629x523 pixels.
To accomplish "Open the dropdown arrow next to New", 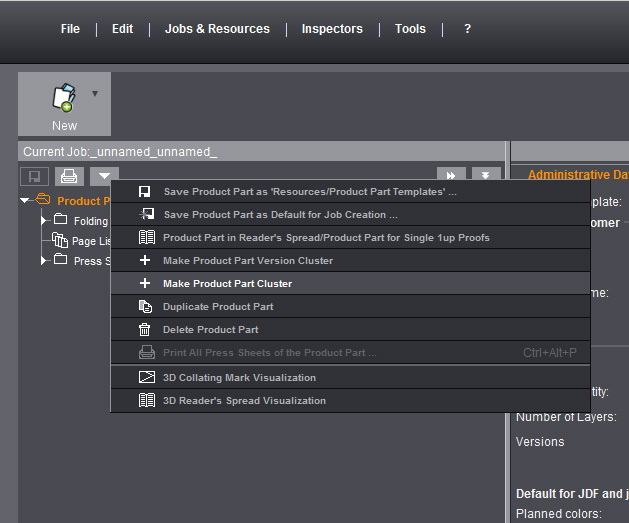I will click(95, 94).
